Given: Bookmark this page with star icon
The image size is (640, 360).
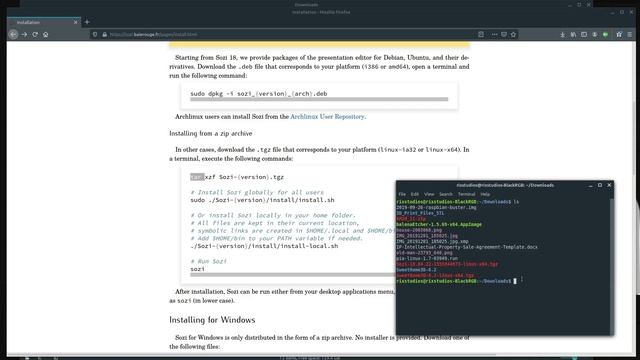Looking at the screenshot, I should tap(513, 35).
